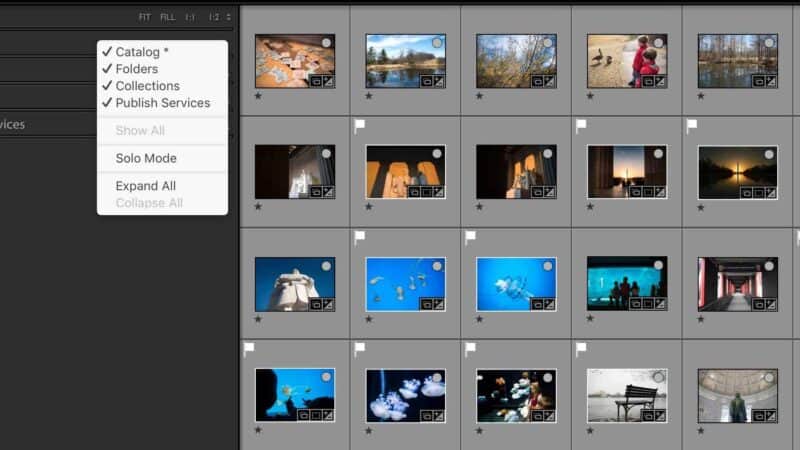Click collection badge on puzzle photo
This screenshot has width=800, height=450.
click(x=316, y=81)
